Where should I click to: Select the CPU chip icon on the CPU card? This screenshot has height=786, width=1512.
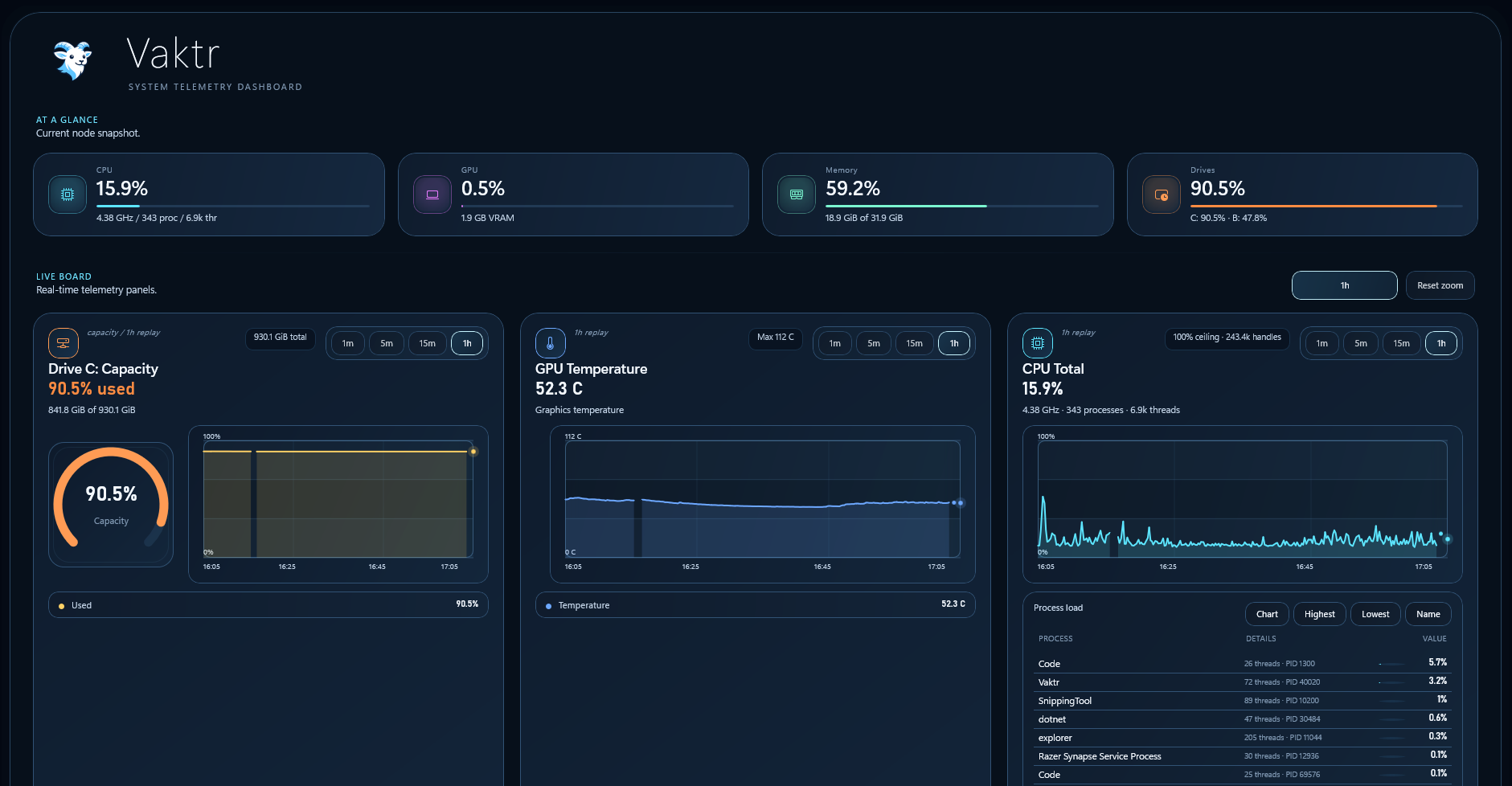pos(67,194)
